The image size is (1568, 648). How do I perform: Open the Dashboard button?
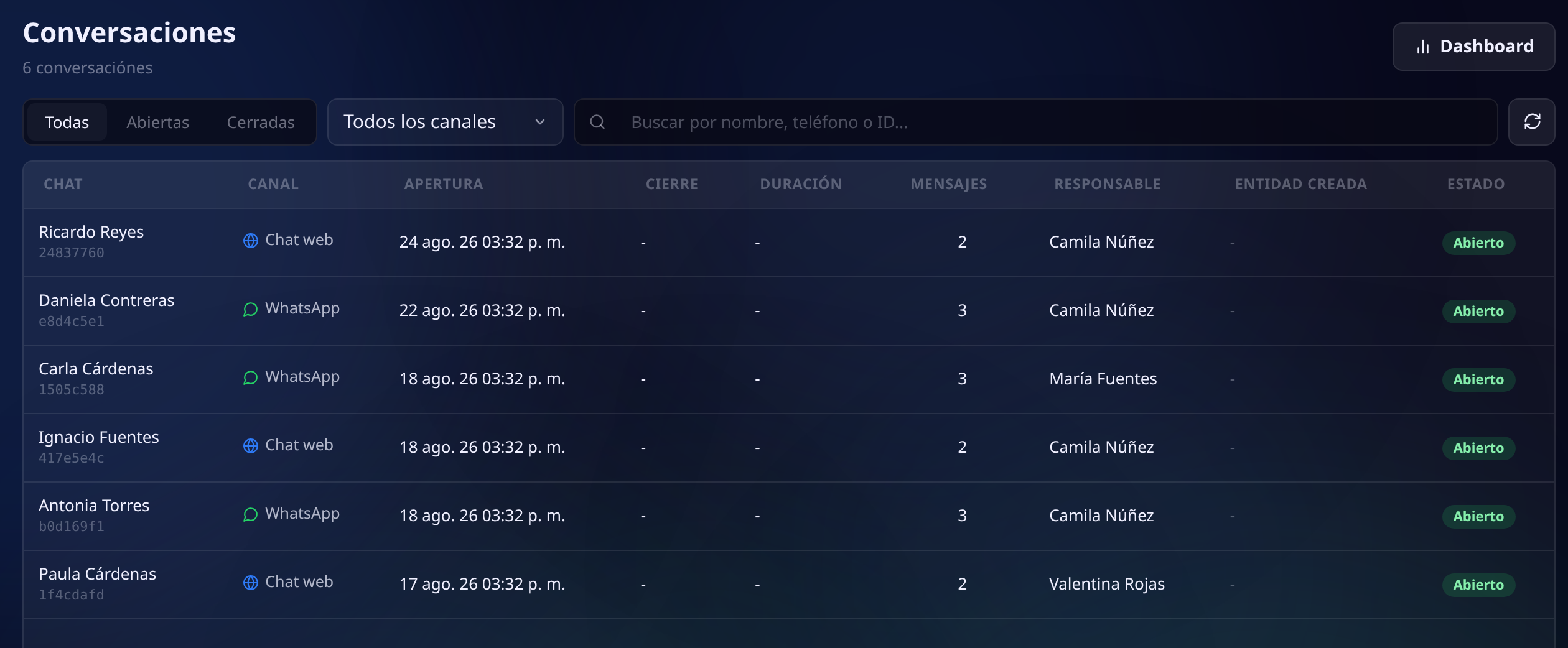pos(1473,47)
